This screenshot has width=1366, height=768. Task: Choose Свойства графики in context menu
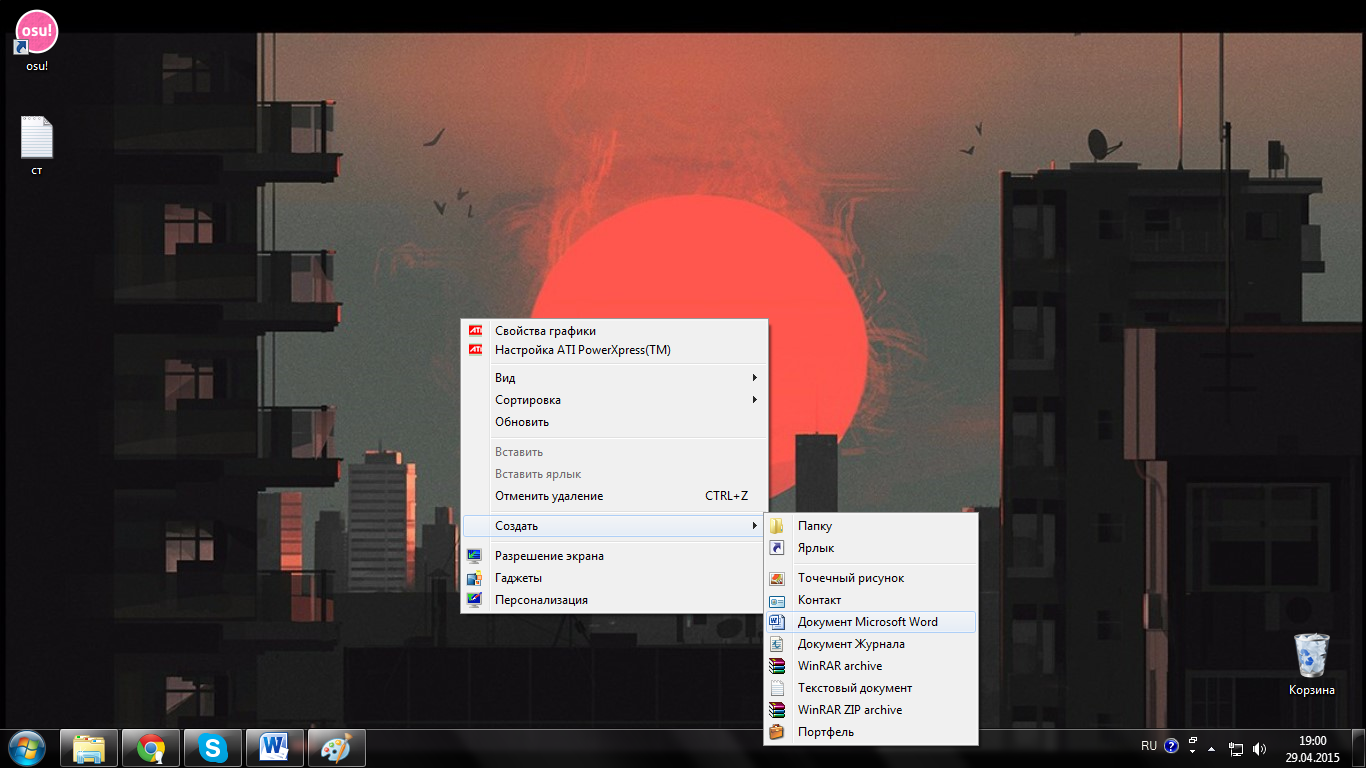click(x=613, y=331)
